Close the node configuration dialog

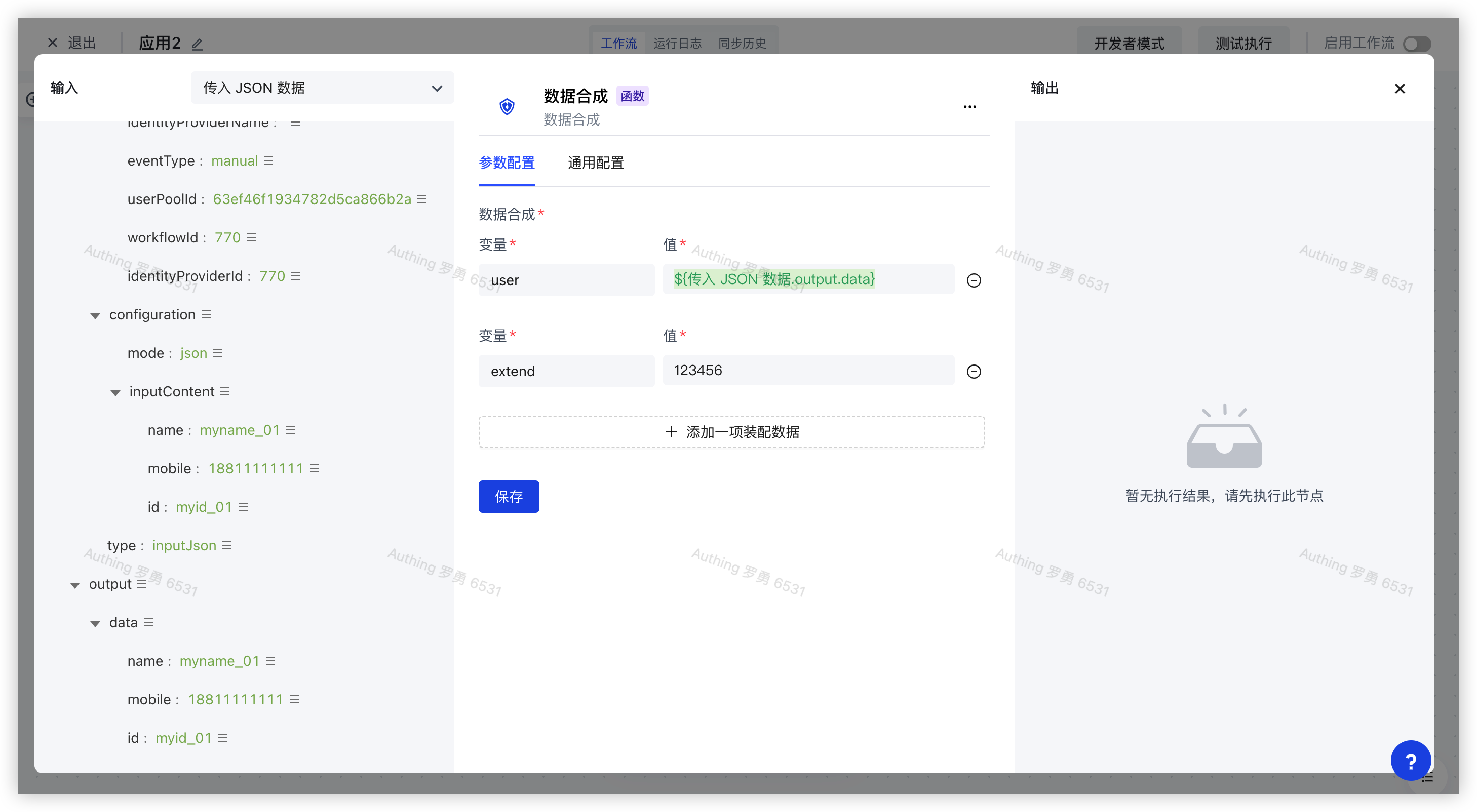1400,88
